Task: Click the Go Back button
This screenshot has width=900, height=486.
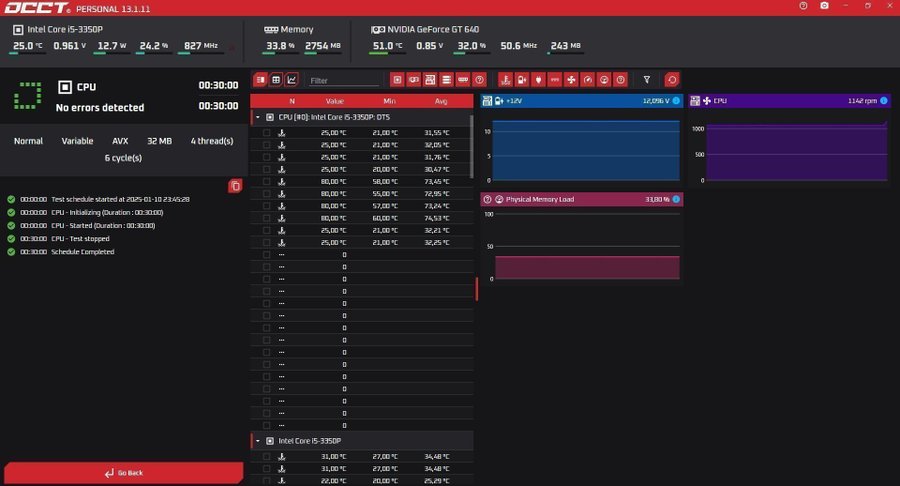Action: point(123,473)
